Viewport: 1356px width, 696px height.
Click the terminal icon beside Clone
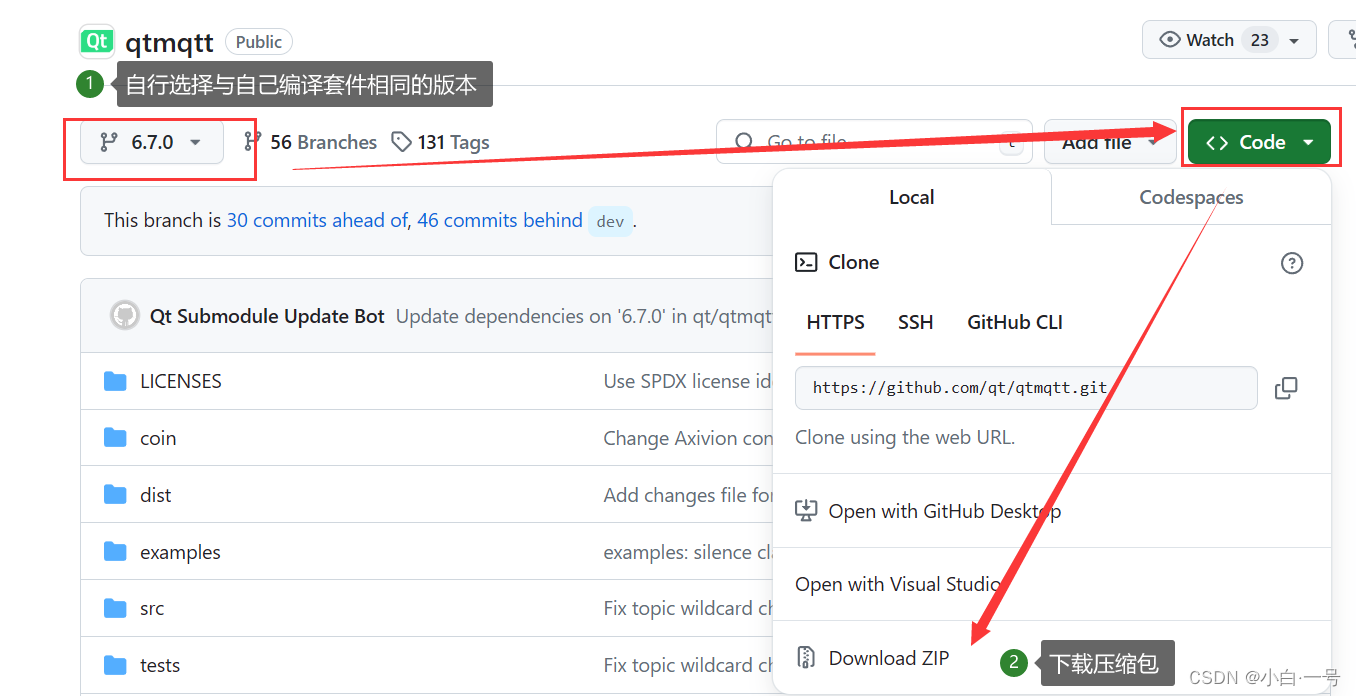click(x=806, y=262)
